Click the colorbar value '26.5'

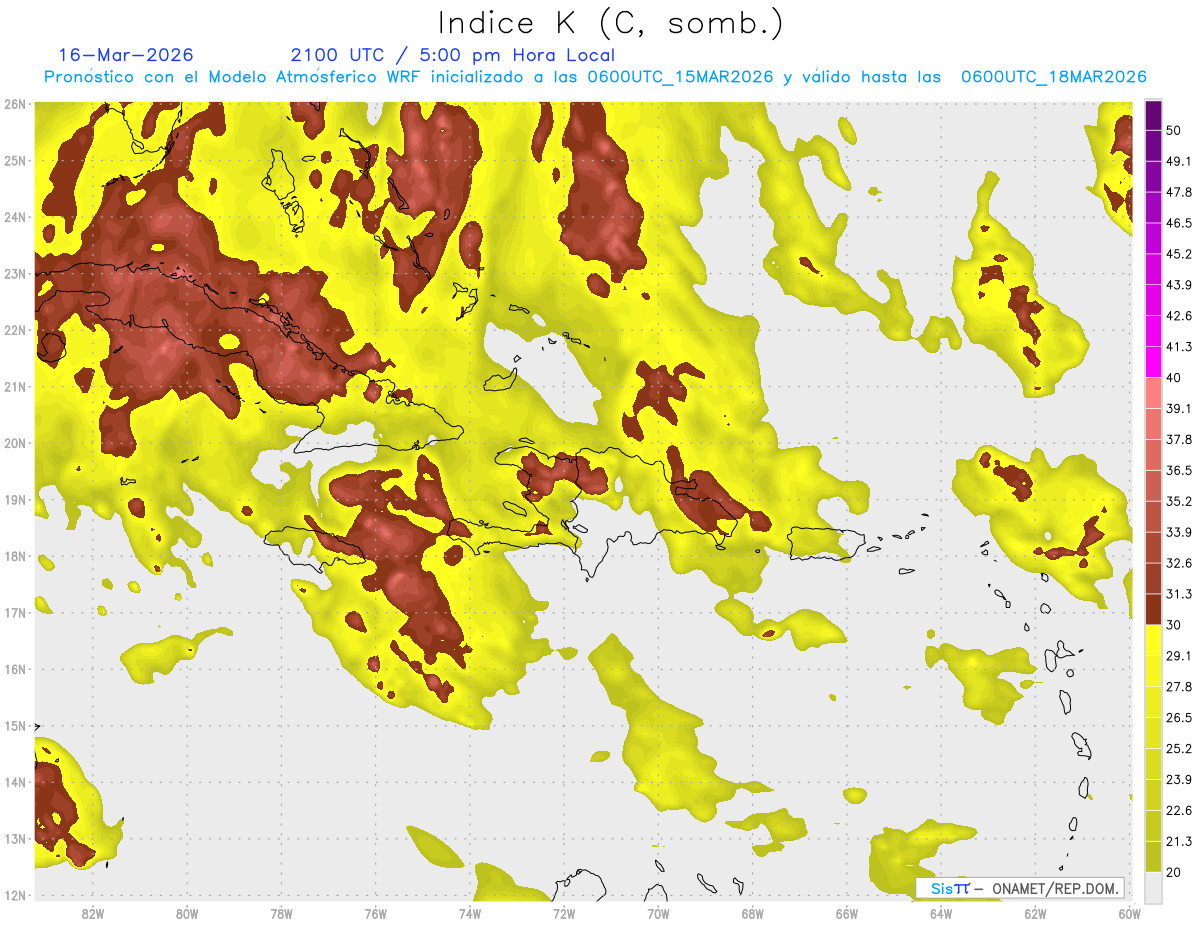[1179, 718]
